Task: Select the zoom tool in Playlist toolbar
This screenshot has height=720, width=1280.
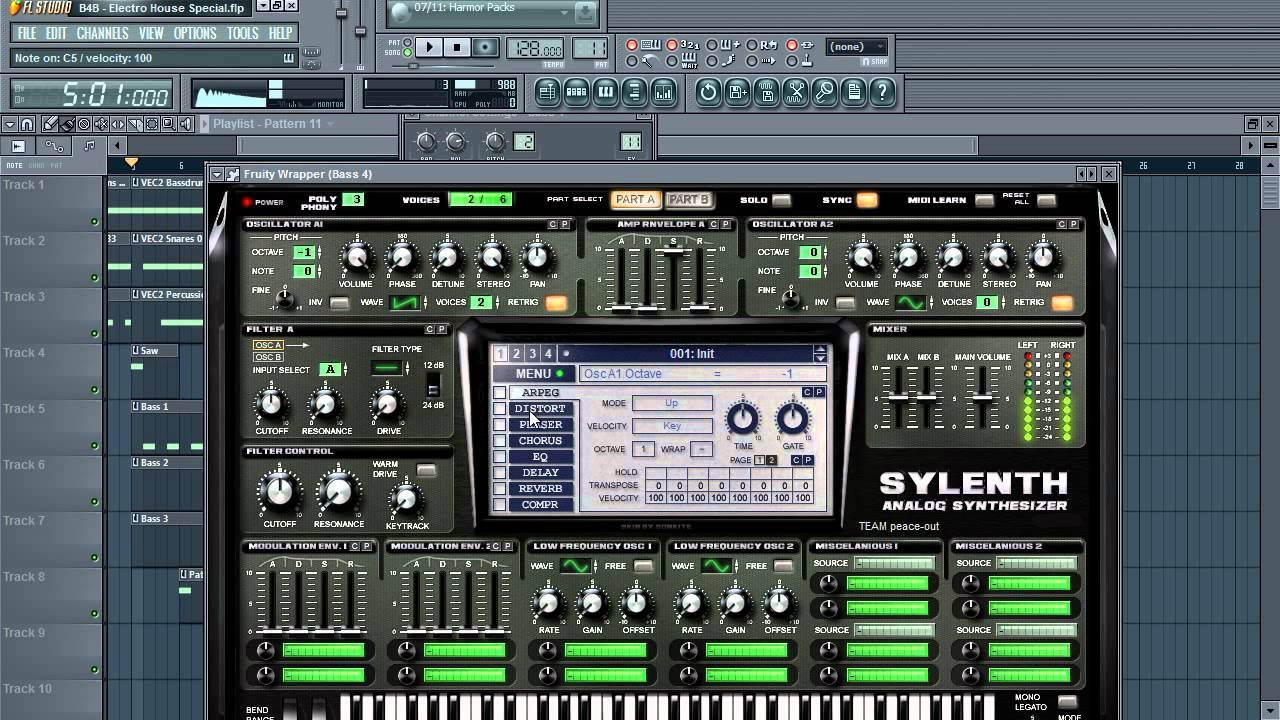Action: point(167,124)
